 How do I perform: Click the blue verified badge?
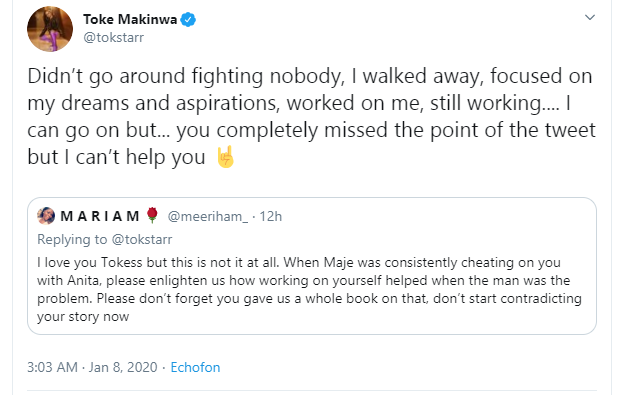point(188,19)
